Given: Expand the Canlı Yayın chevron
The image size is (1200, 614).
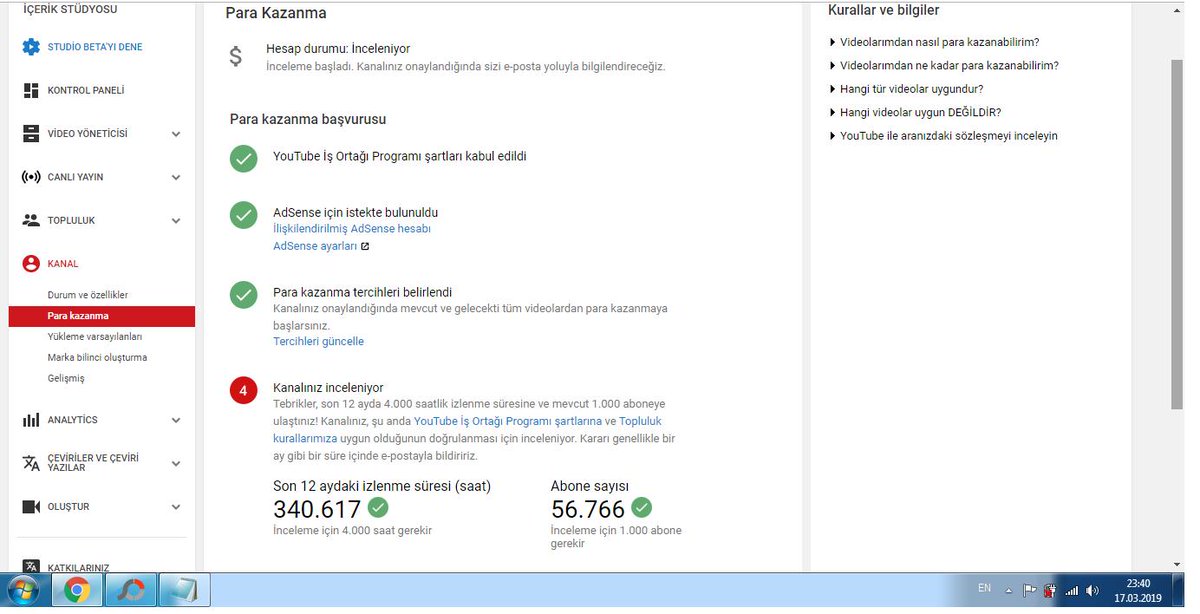Looking at the screenshot, I should click(x=176, y=177).
